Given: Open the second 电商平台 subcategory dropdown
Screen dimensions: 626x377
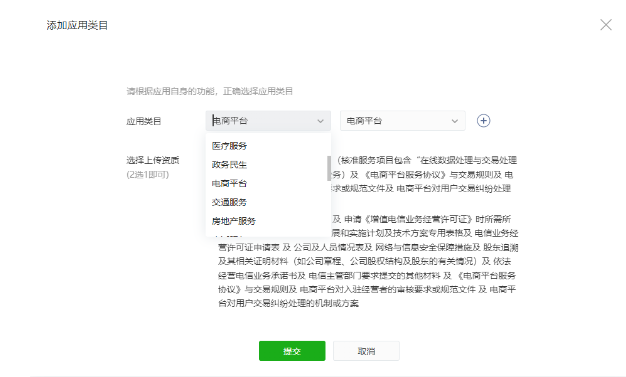Looking at the screenshot, I should [402, 121].
